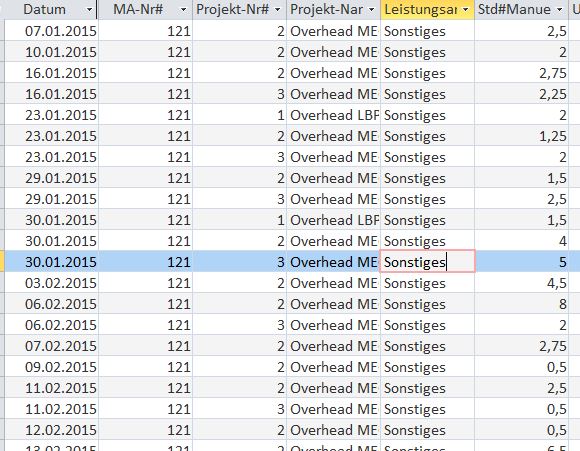Select the date cell 12.02.2015
Viewport: 580px width, 451px height.
[52, 430]
